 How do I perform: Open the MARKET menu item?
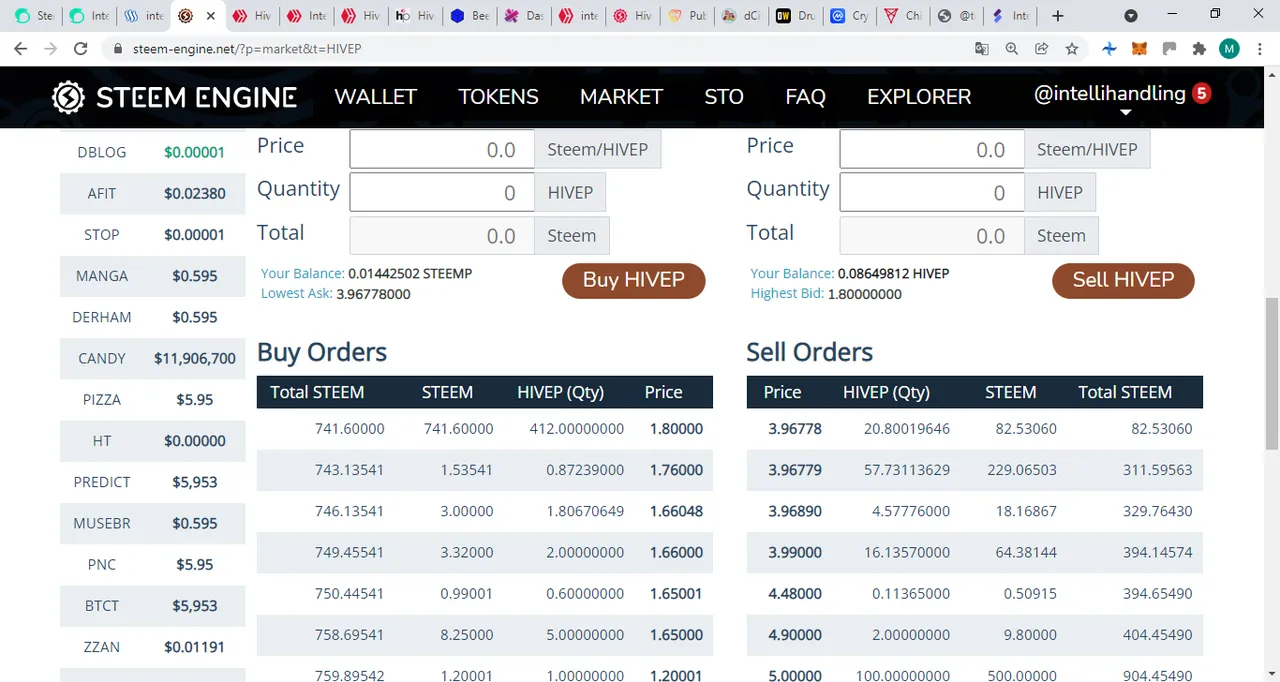pos(621,97)
